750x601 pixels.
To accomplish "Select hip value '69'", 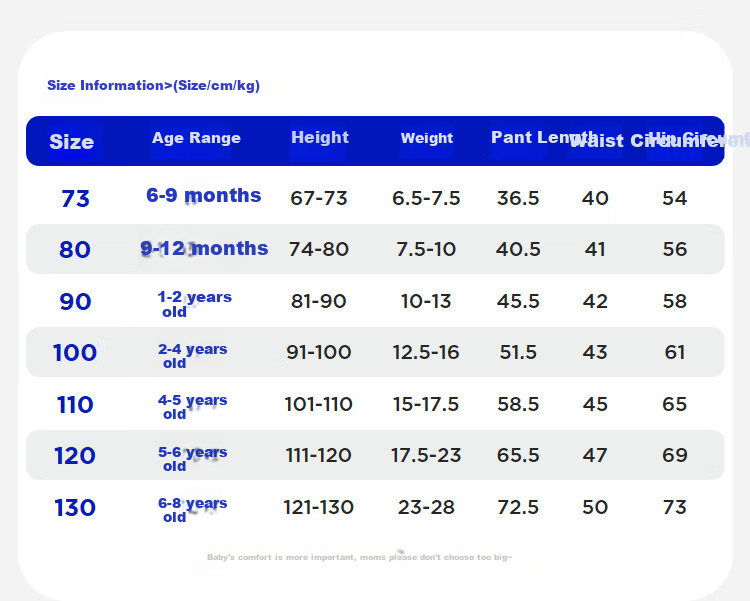I will [674, 455].
